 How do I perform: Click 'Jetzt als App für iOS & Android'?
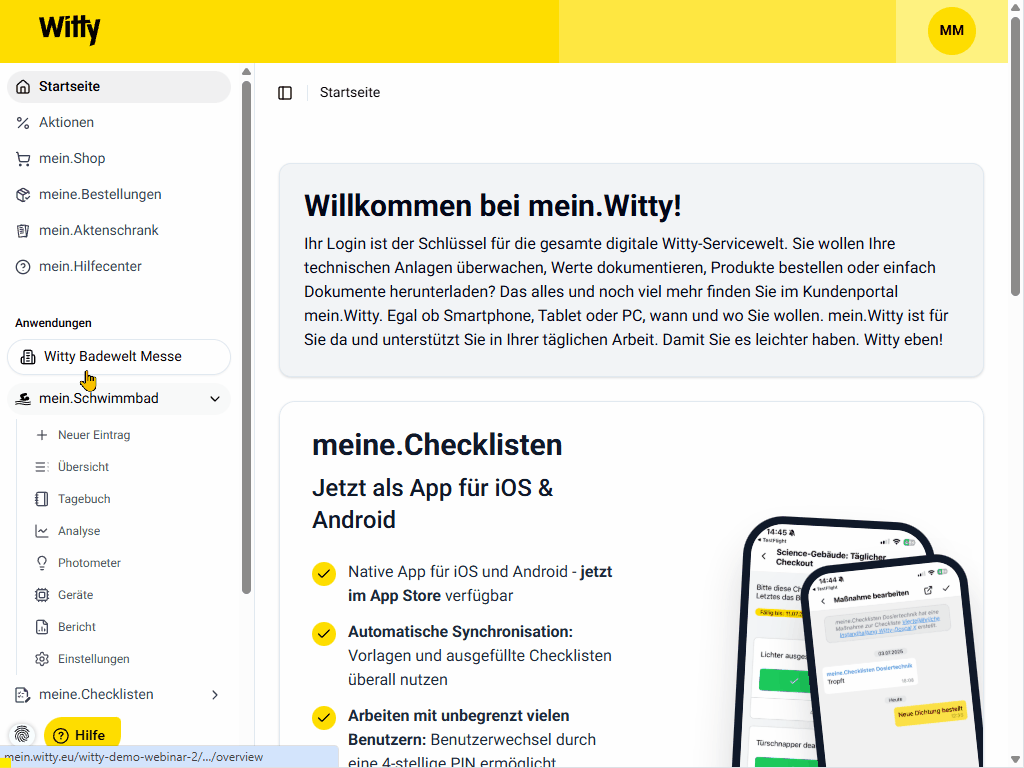click(x=432, y=504)
